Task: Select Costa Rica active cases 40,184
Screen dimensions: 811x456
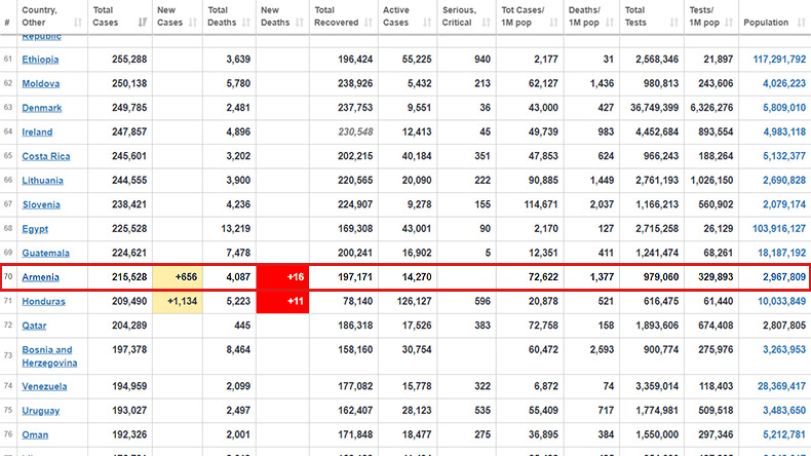Action: [417, 156]
